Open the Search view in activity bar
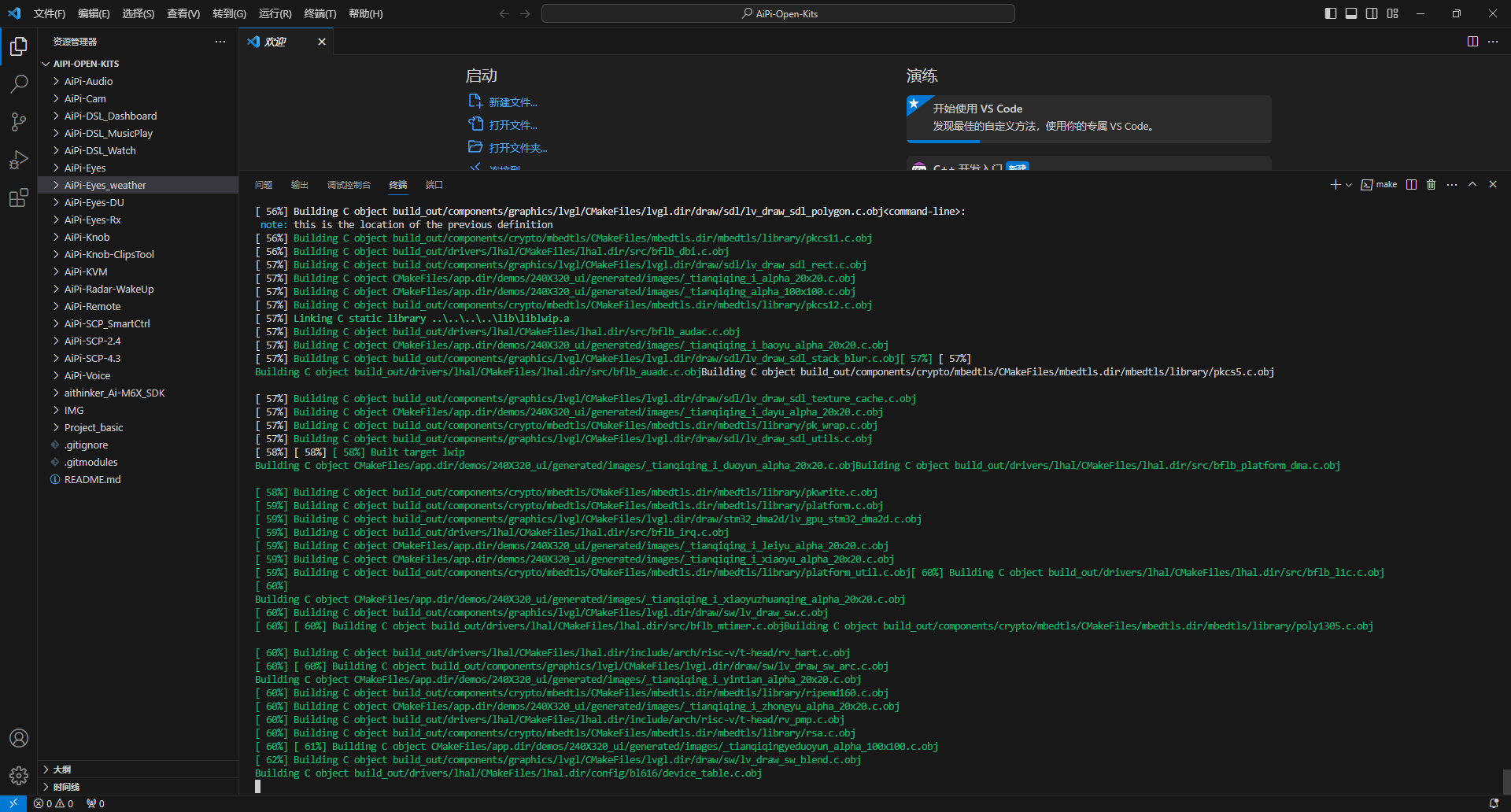 point(19,84)
